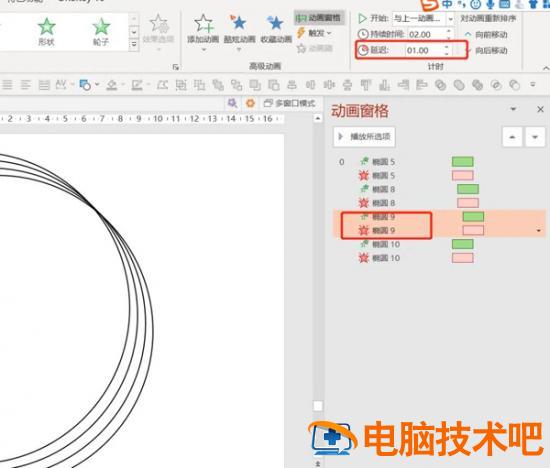
Task: Click the align top icon in toolbar
Action: (x=366, y=85)
